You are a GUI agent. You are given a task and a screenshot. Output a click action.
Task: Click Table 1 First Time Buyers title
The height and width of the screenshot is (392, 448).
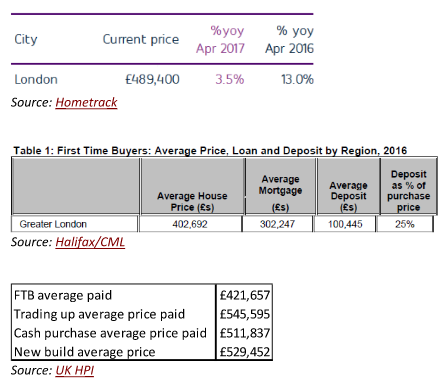point(210,151)
